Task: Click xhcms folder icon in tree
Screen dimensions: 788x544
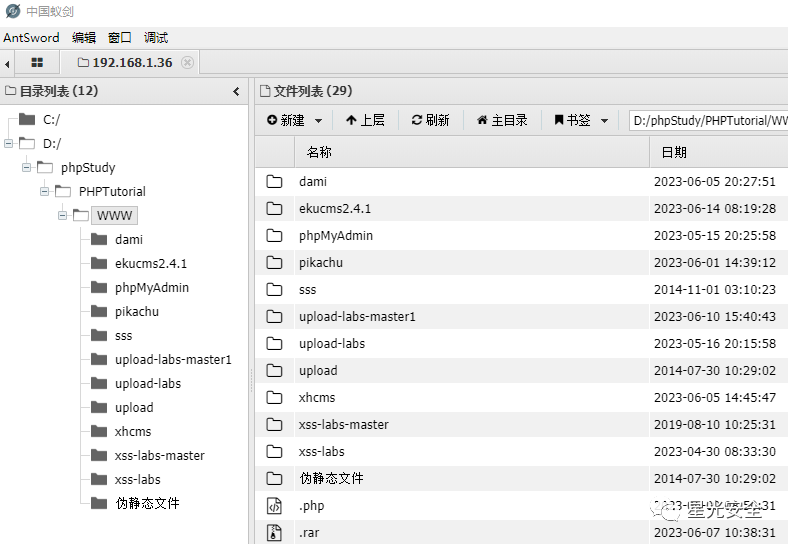Action: tap(99, 431)
